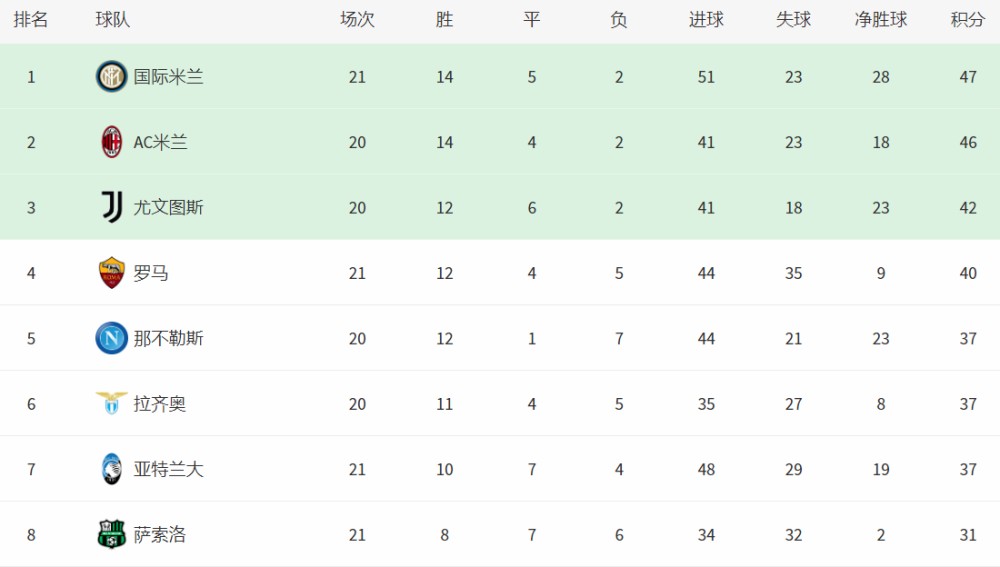Click the 排名 column header

(31, 20)
